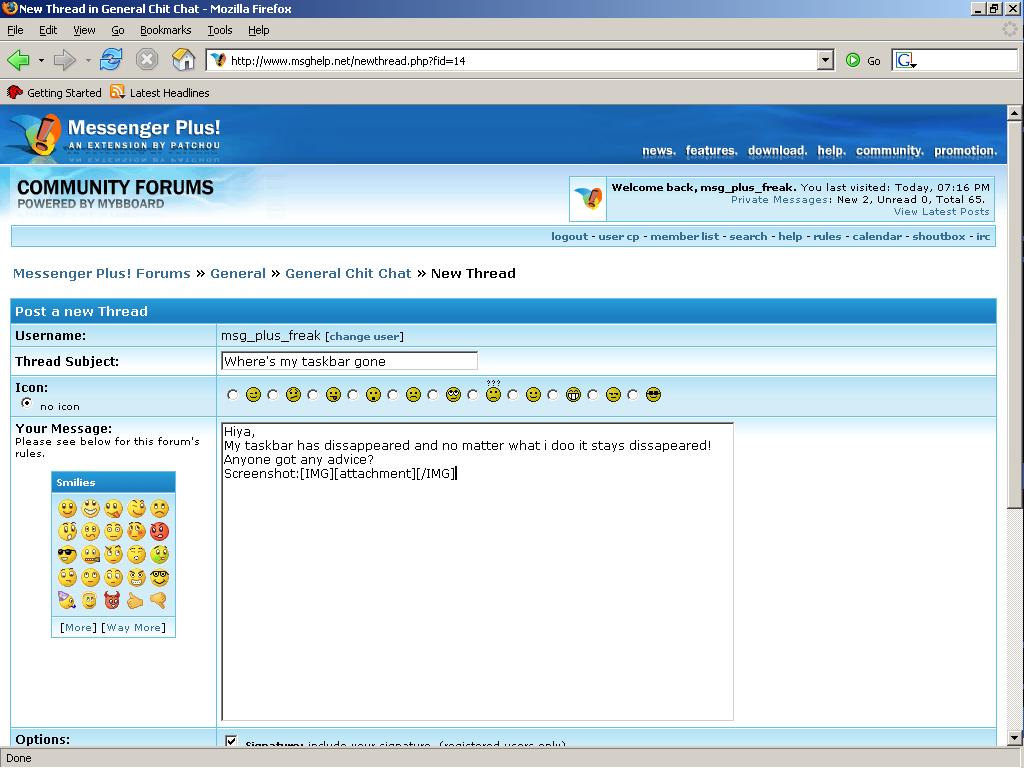Insert the red devil smiley
Viewport: 1024px width, 768px height.
click(x=113, y=601)
